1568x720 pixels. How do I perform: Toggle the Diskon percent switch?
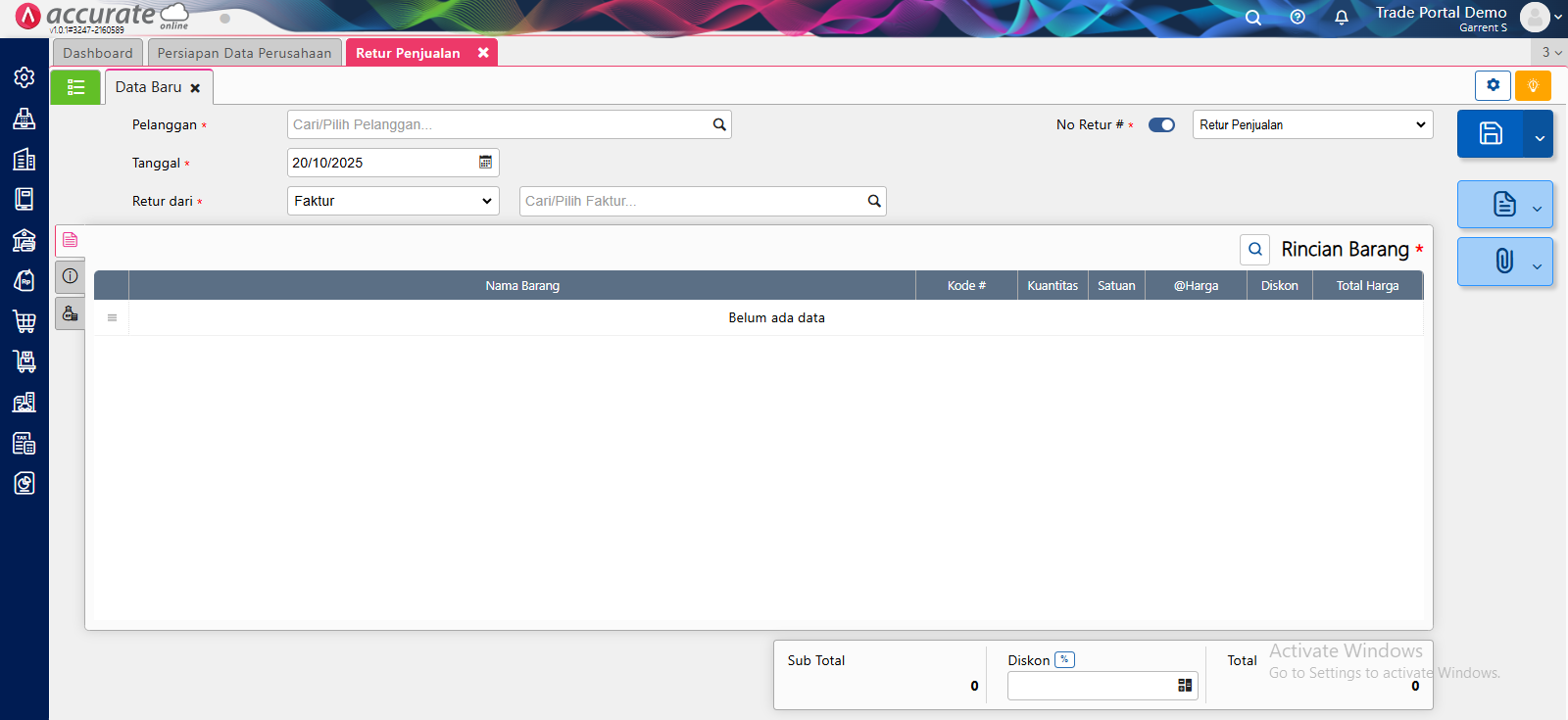[1064, 660]
